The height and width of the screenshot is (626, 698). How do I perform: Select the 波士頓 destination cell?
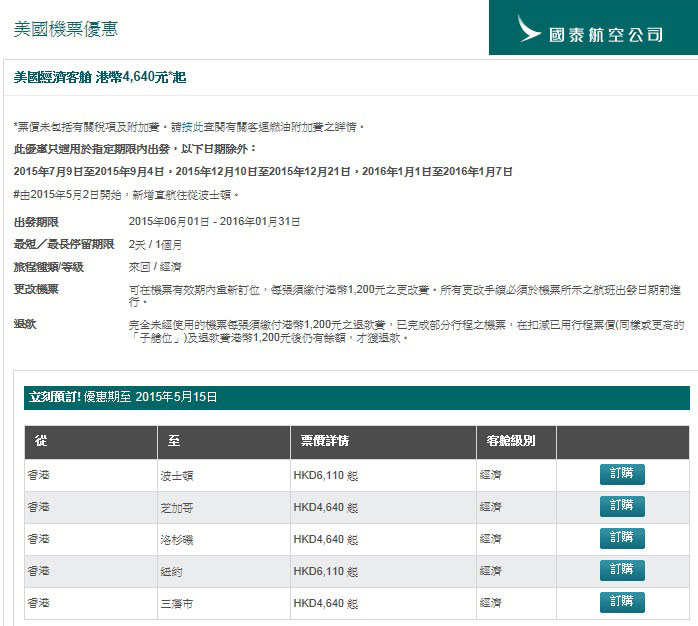(x=176, y=476)
